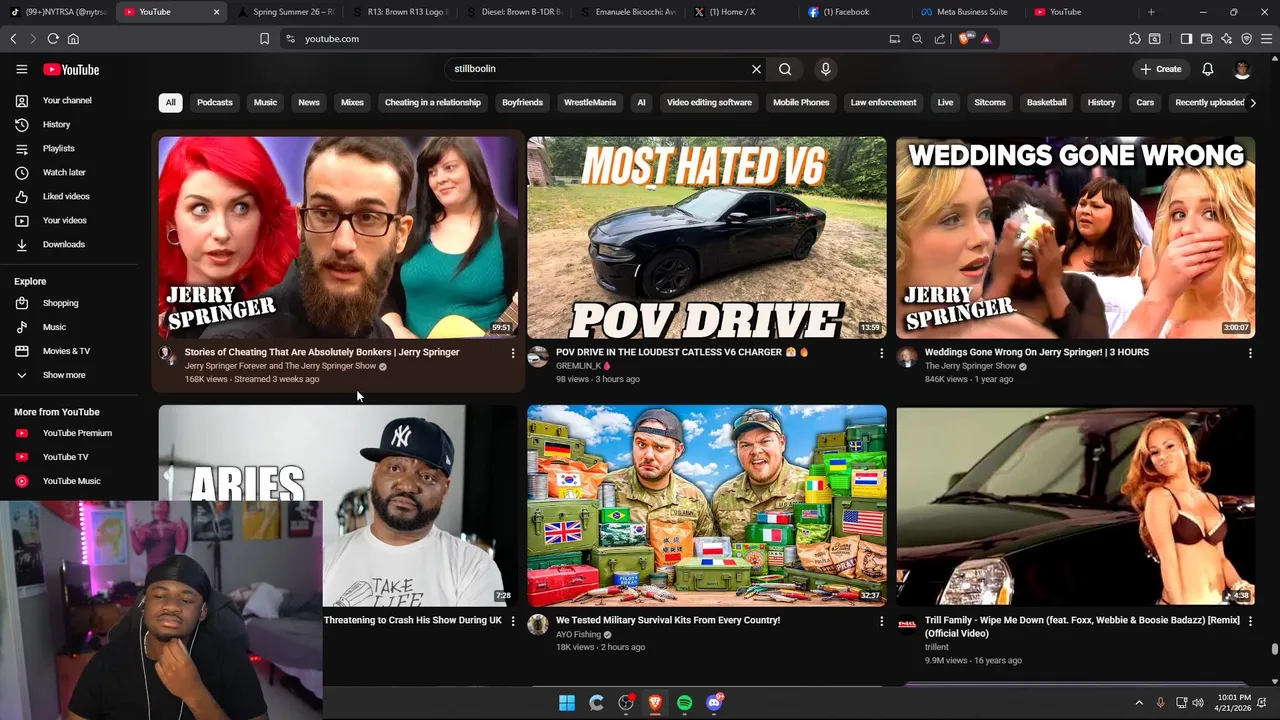The image size is (1280, 720).
Task: Open Your channel in sidebar
Action: 68,100
